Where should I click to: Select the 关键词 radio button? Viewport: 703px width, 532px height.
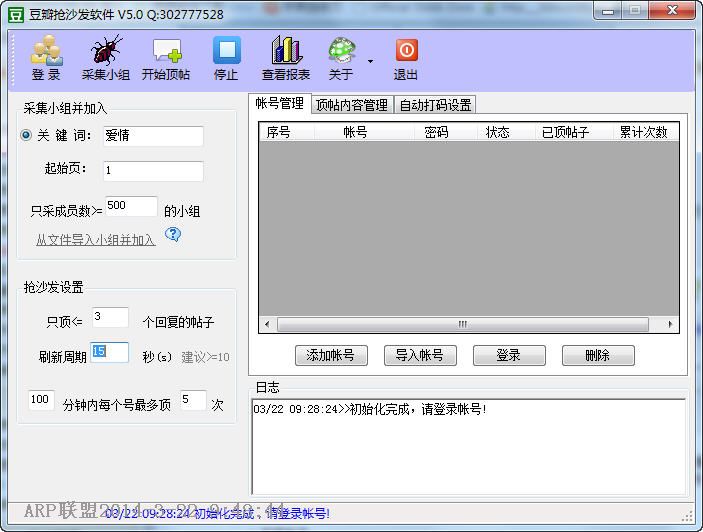point(26,135)
